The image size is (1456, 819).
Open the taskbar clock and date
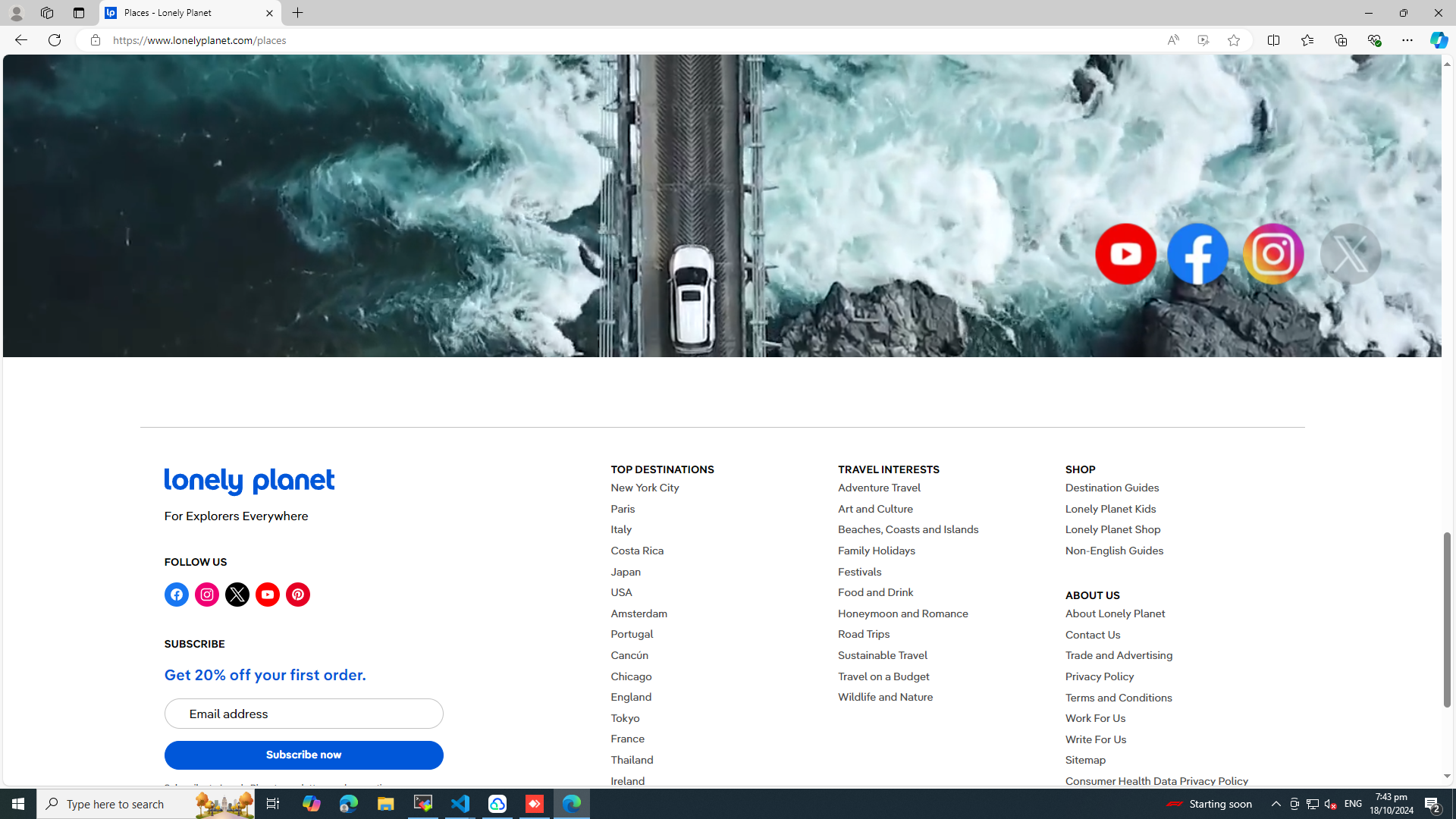pyautogui.click(x=1392, y=804)
